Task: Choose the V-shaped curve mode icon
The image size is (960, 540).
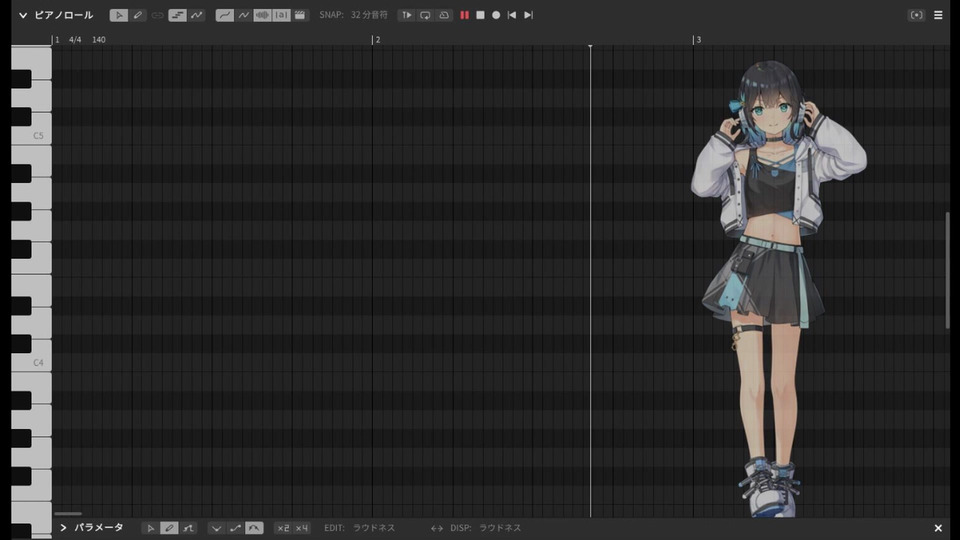Action: point(216,528)
